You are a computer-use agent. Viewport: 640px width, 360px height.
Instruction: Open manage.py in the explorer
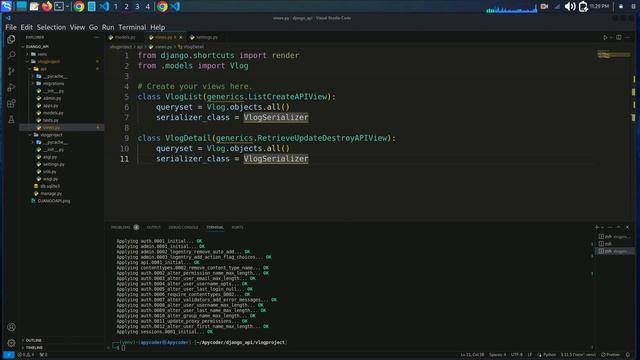point(51,193)
